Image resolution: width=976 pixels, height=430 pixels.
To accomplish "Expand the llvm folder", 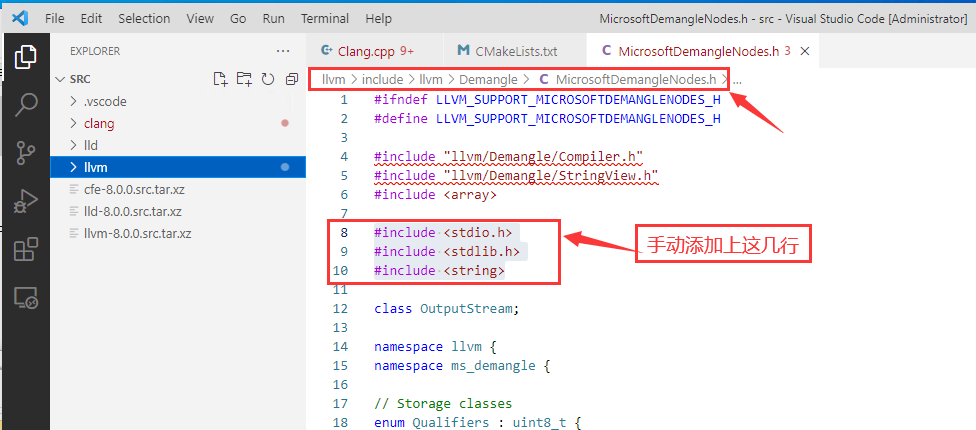I will [178, 167].
